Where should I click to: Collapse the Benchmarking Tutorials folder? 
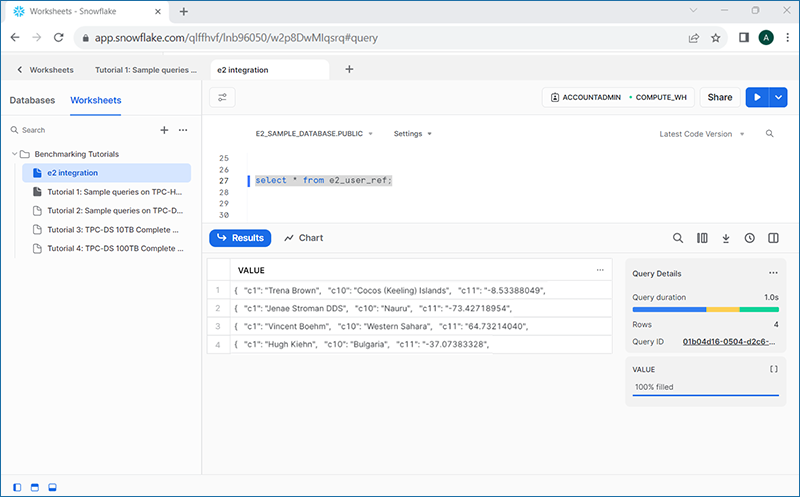coord(15,154)
